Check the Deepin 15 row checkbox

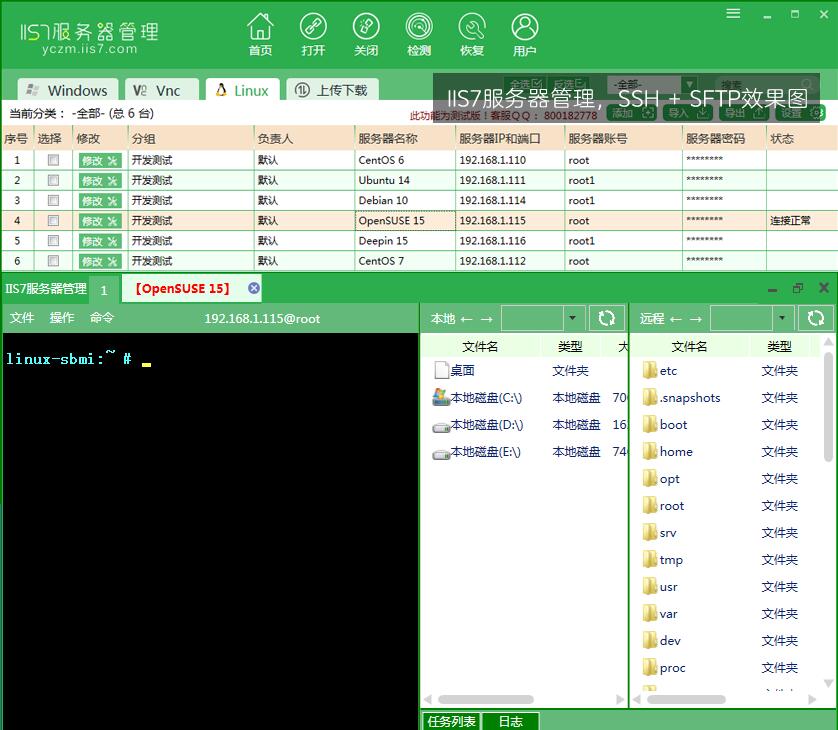(x=54, y=241)
